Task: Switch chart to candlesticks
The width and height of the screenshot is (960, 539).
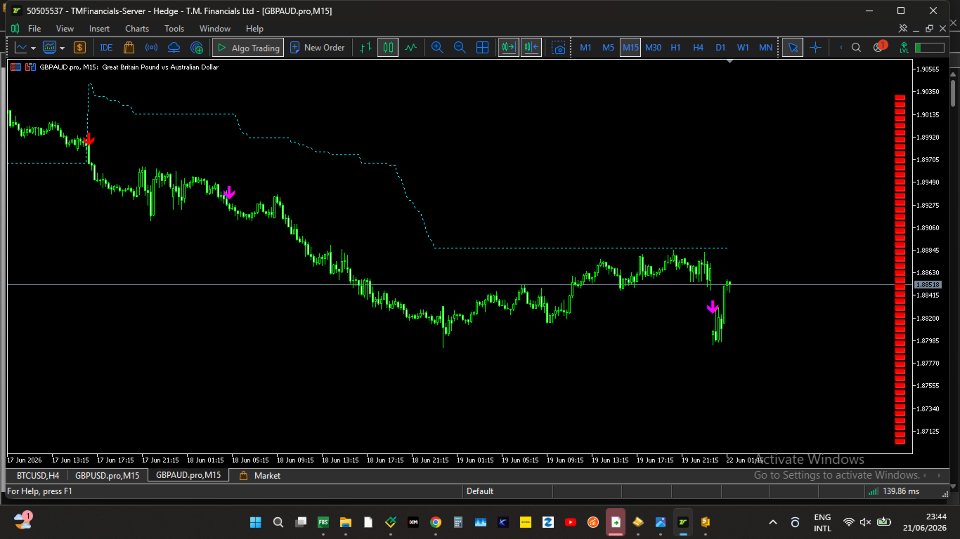Action: pos(388,47)
